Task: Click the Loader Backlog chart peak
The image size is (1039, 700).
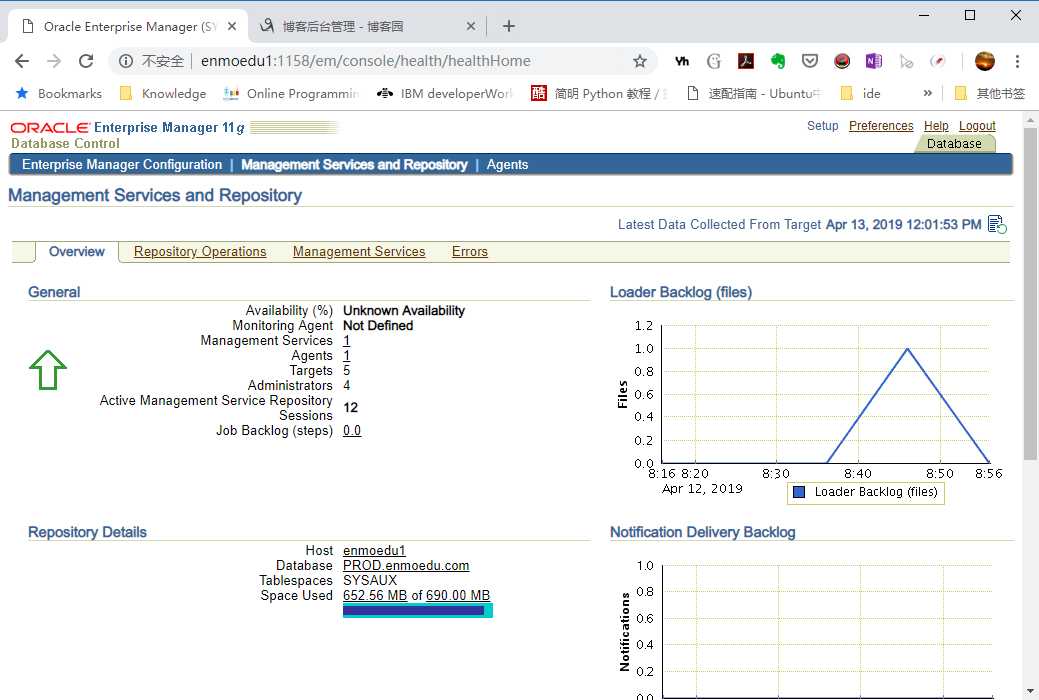Action: [907, 349]
